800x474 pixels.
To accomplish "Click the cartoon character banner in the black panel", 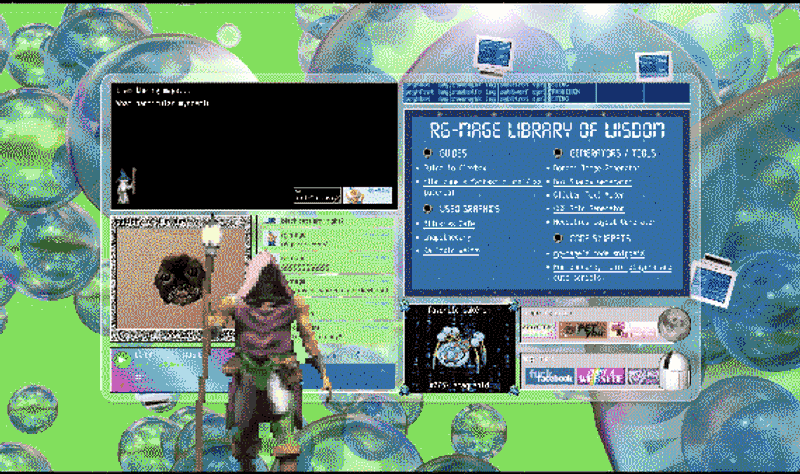I will (x=367, y=195).
